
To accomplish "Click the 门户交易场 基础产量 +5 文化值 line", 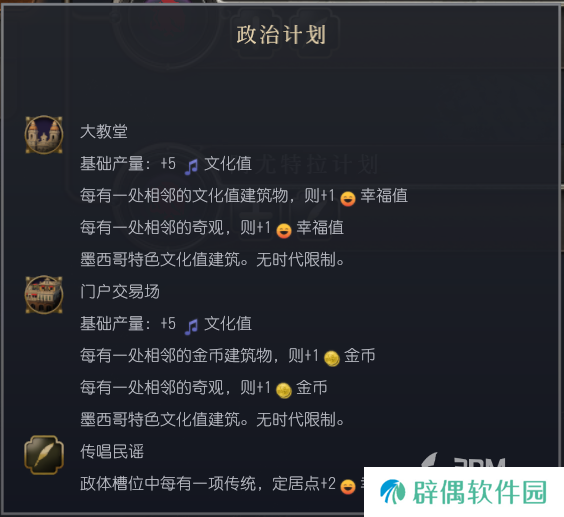I will point(166,324).
